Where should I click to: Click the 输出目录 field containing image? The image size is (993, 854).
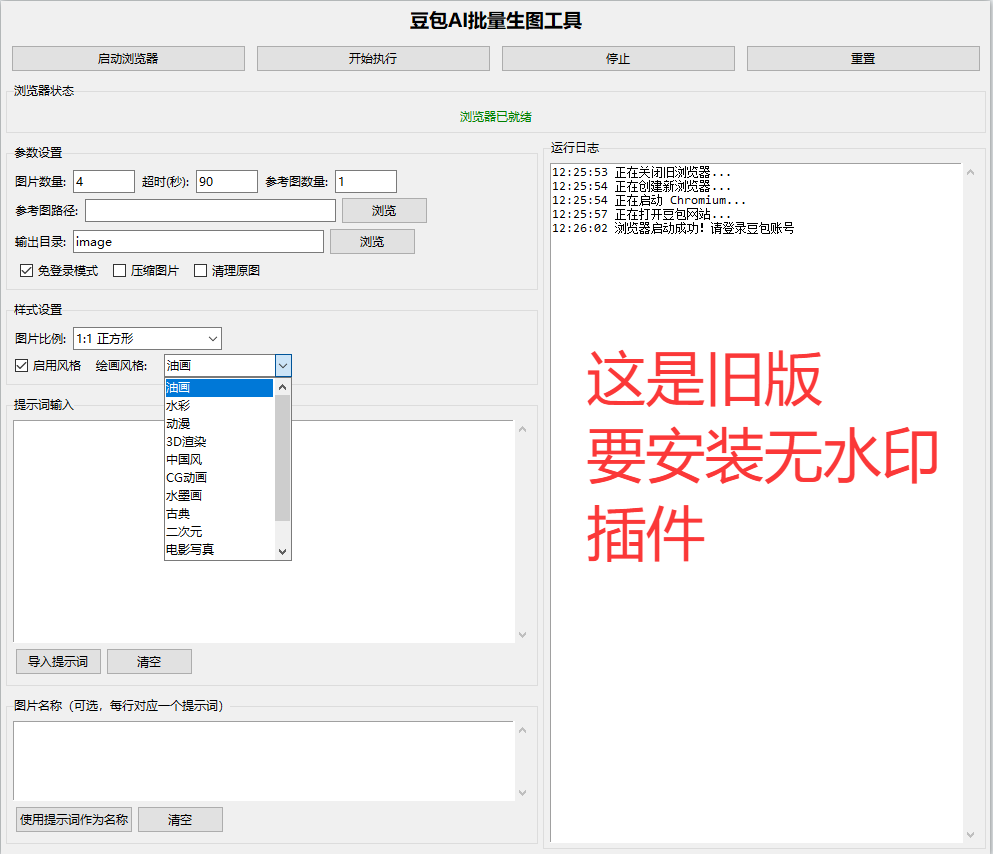[198, 242]
